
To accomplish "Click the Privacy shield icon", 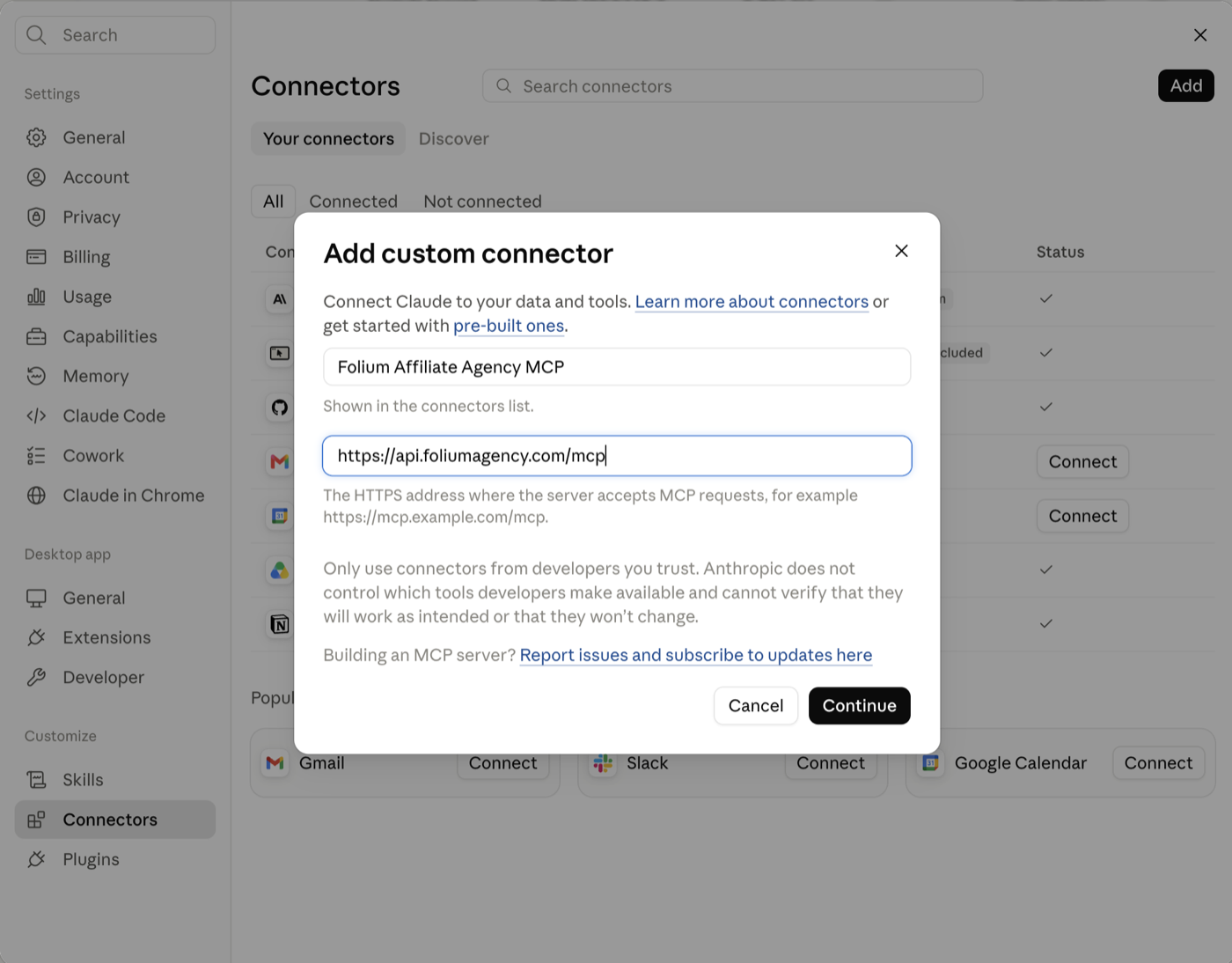I will click(x=36, y=217).
